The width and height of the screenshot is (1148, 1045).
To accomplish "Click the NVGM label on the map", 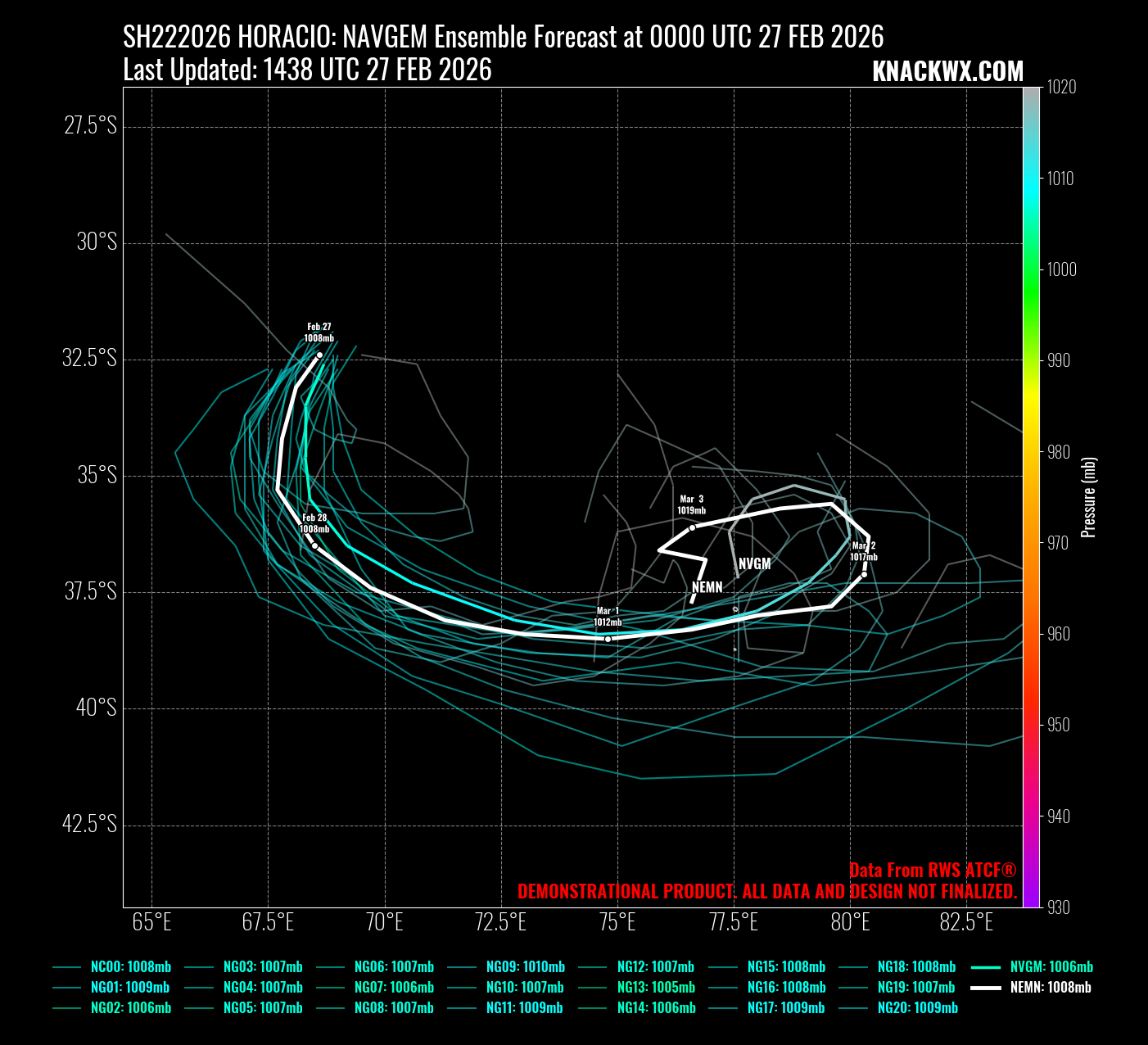I will 754,564.
